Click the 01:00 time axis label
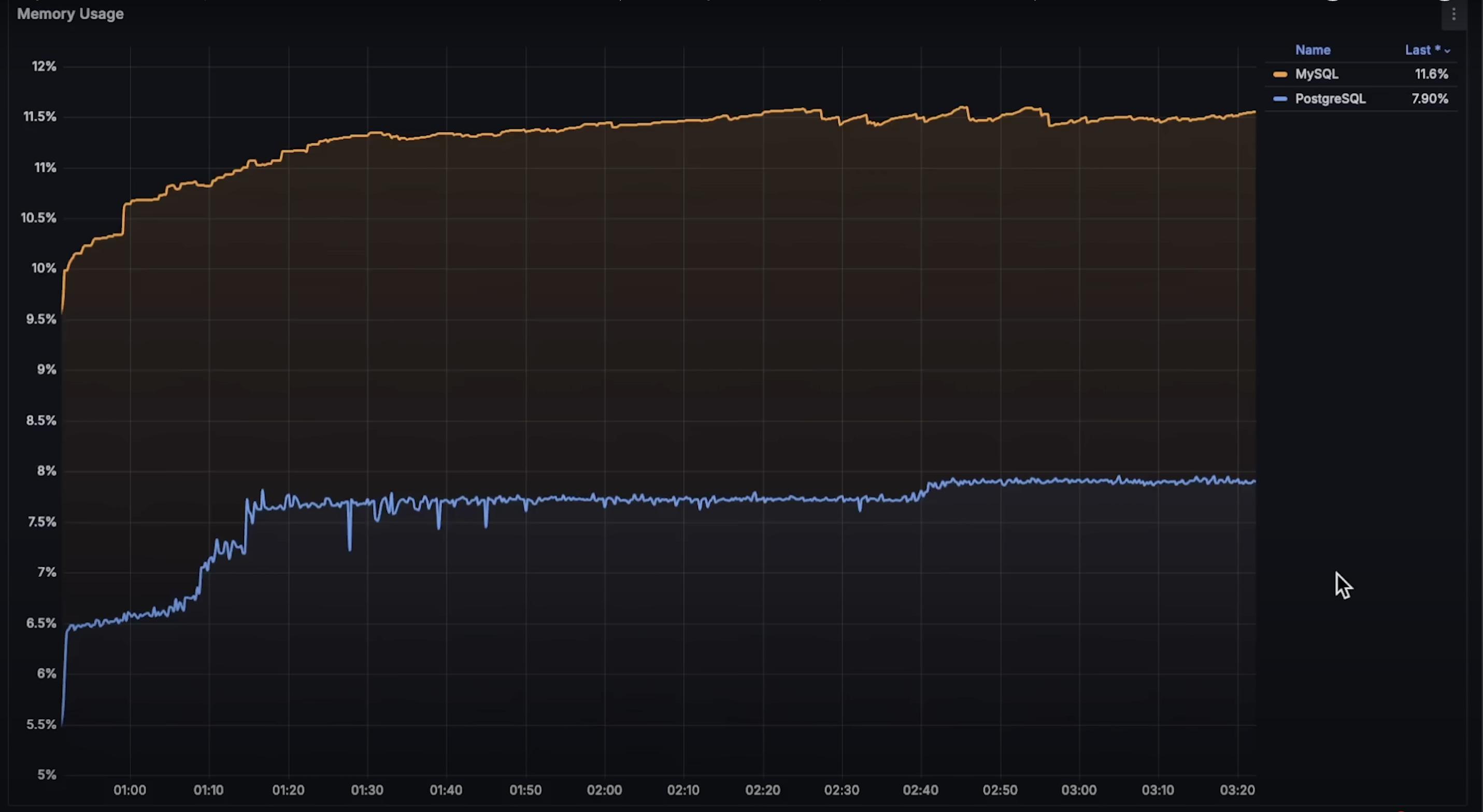The image size is (1483, 812). [130, 790]
